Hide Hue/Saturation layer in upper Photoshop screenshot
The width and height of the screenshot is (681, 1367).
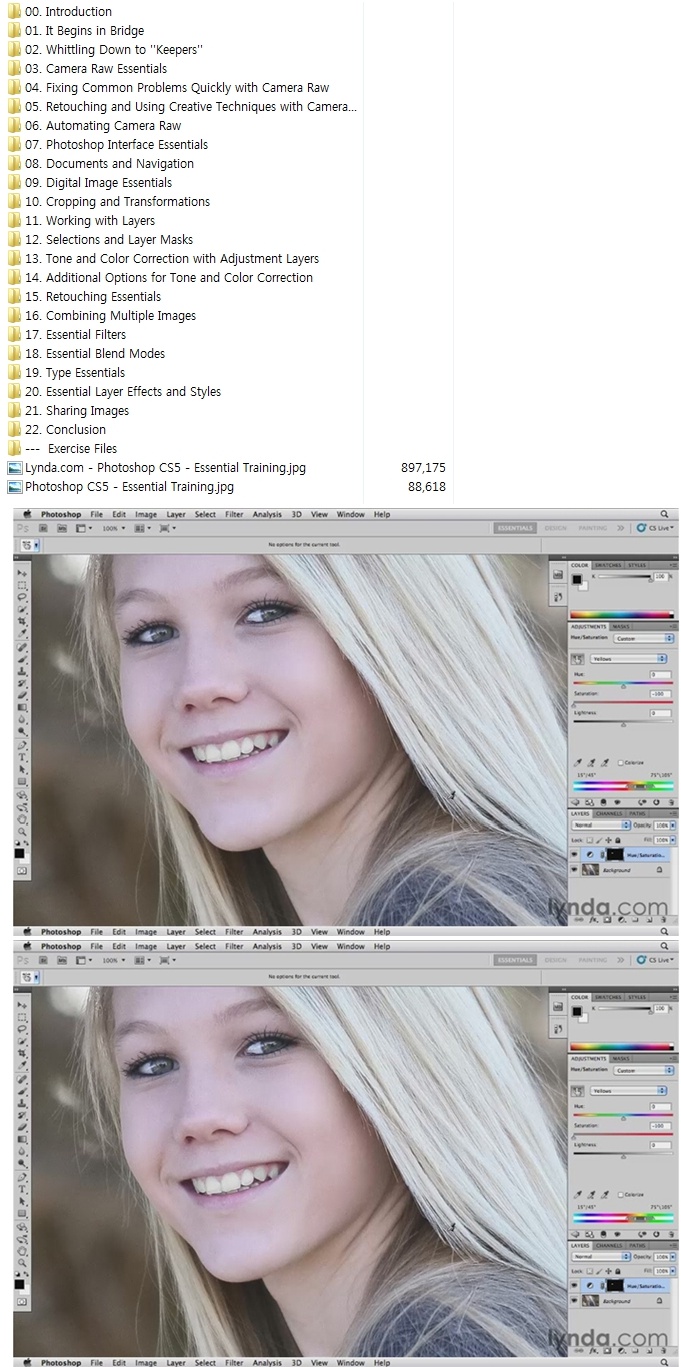click(574, 854)
